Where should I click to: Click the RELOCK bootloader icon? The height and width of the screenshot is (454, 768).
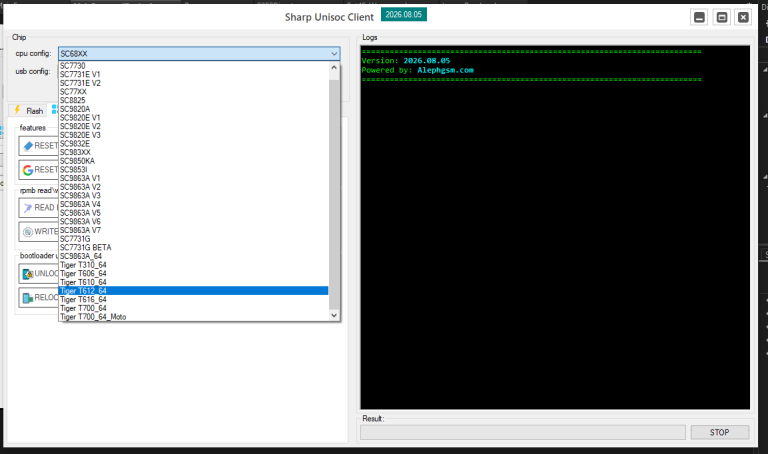pyautogui.click(x=28, y=298)
